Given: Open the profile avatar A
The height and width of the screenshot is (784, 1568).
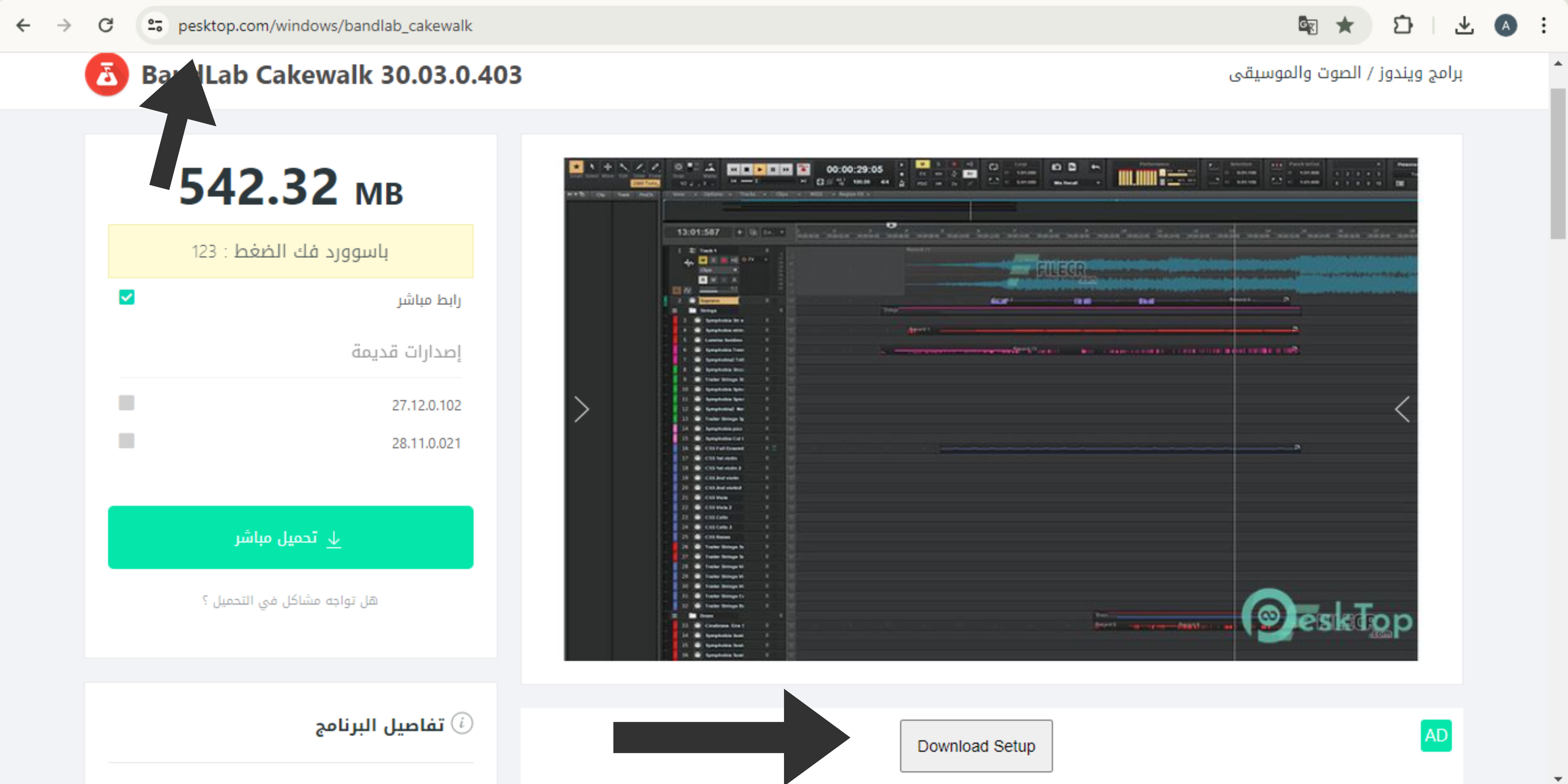Looking at the screenshot, I should click(x=1505, y=26).
